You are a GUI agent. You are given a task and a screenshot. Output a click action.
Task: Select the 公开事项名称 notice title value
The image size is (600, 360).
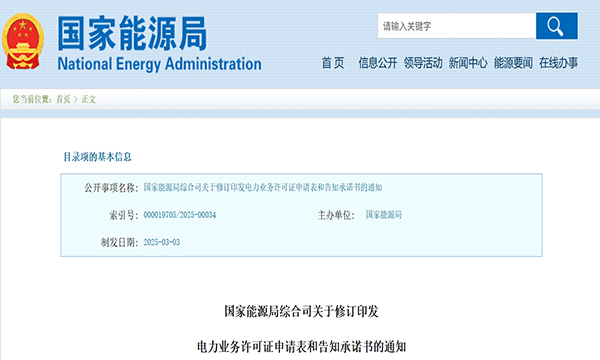(263, 187)
